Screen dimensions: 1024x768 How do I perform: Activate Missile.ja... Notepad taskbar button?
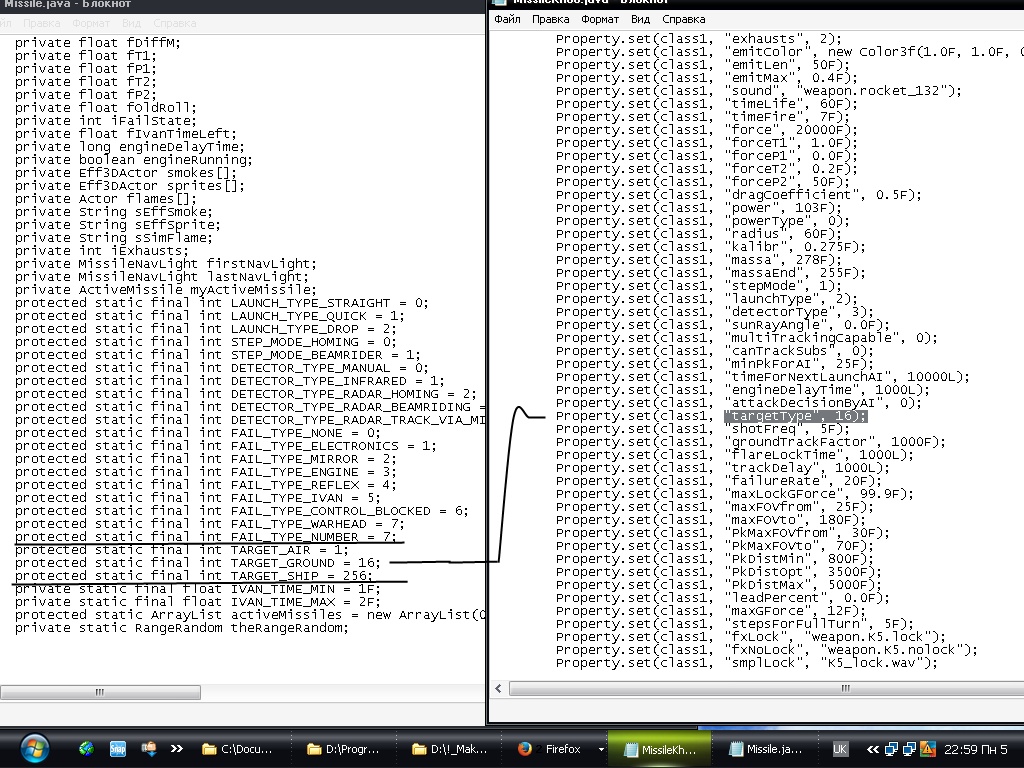(x=765, y=749)
